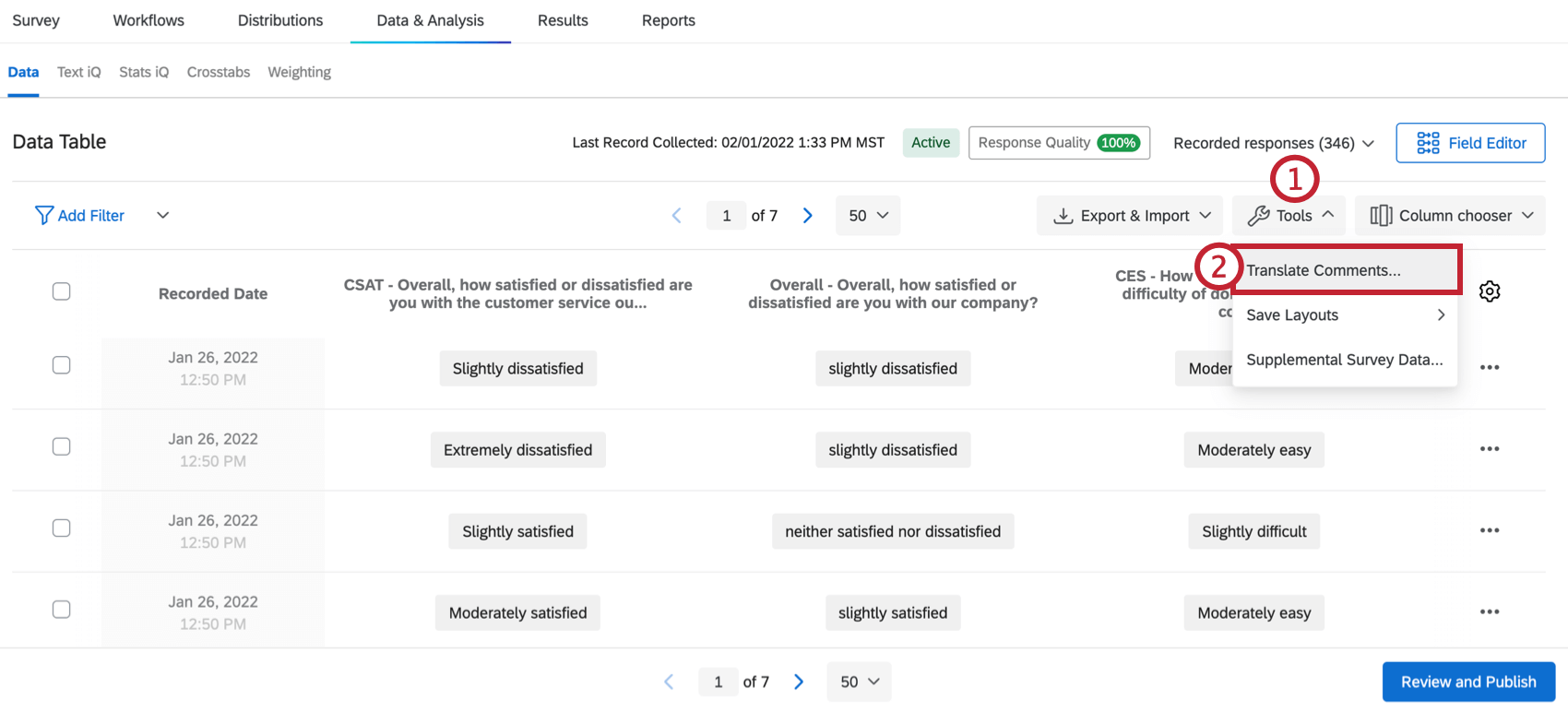Open the Column chooser dropdown

click(x=1451, y=215)
